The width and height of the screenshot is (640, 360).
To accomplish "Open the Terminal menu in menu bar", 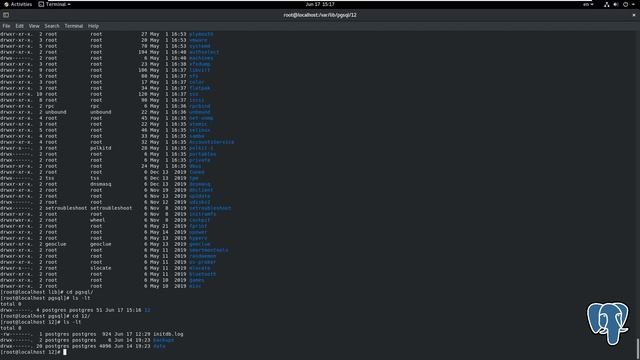I will pyautogui.click(x=74, y=26).
